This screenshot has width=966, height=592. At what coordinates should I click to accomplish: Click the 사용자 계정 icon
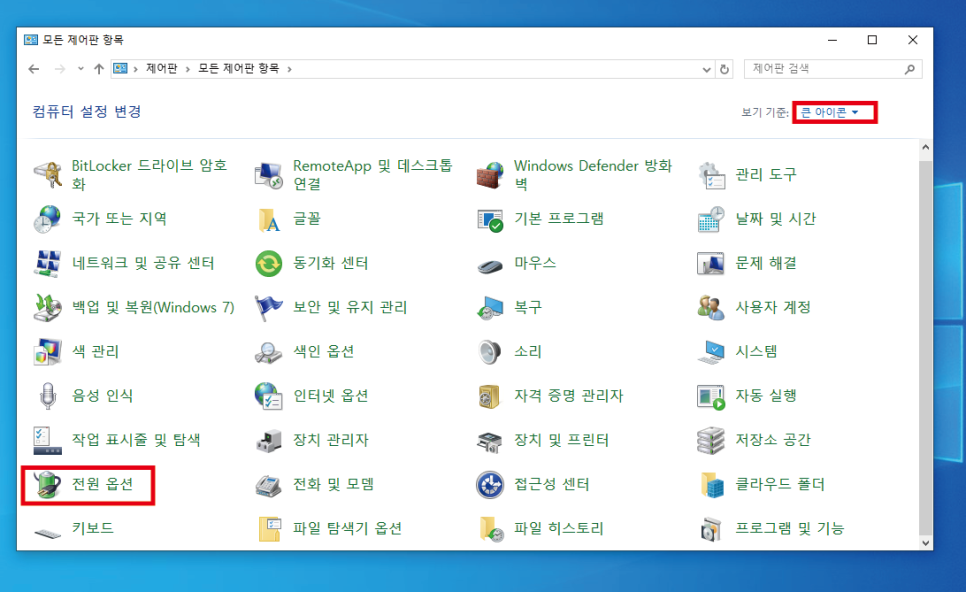tap(711, 307)
